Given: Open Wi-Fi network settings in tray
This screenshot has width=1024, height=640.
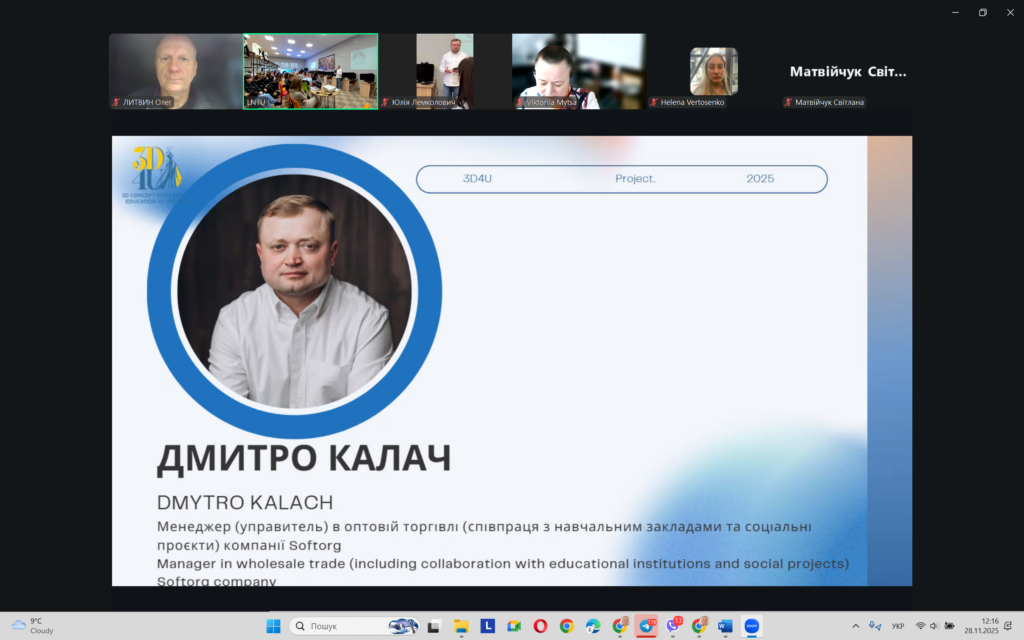Looking at the screenshot, I should click(920, 626).
